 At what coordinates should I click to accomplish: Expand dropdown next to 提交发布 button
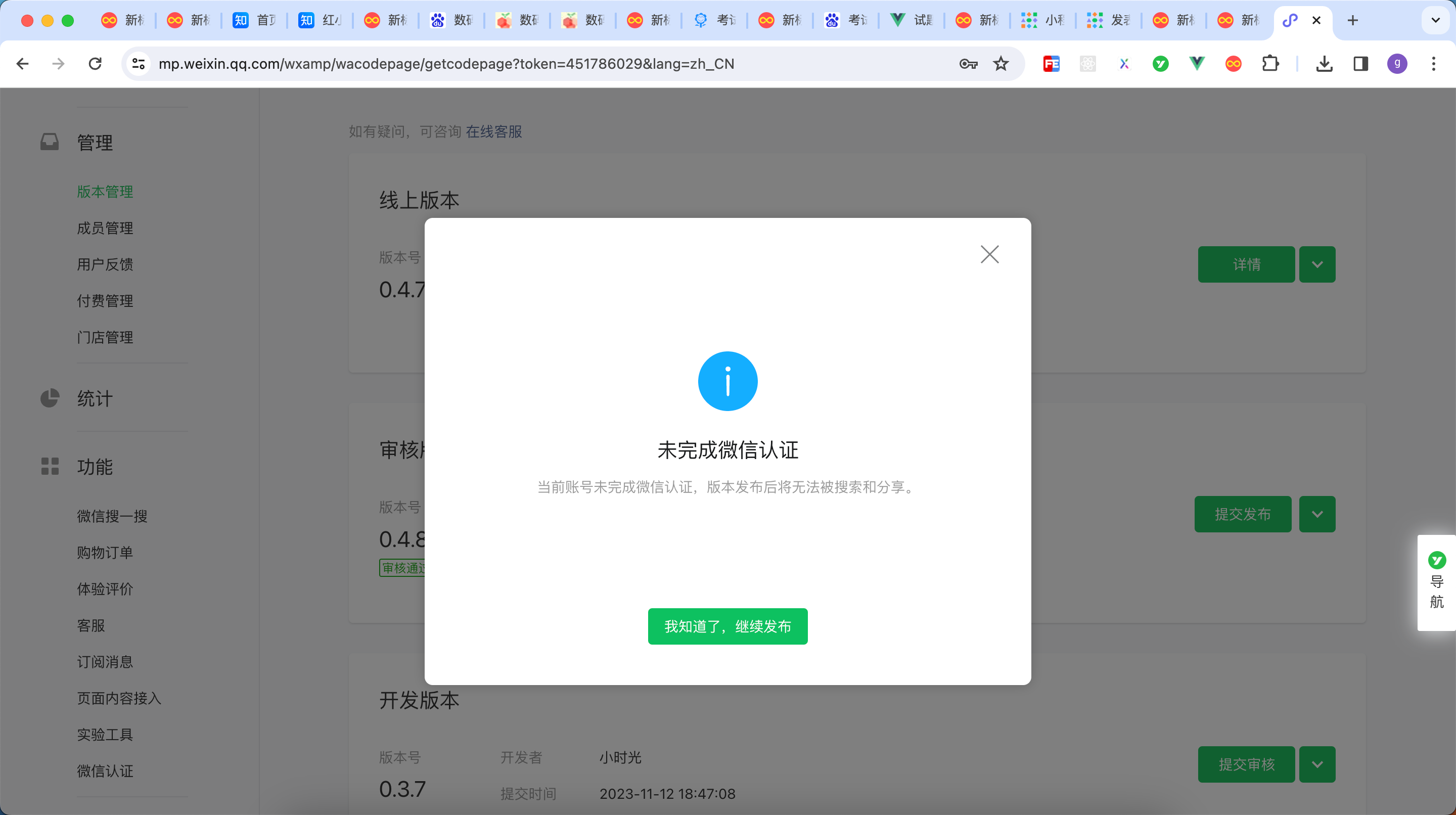[1317, 514]
